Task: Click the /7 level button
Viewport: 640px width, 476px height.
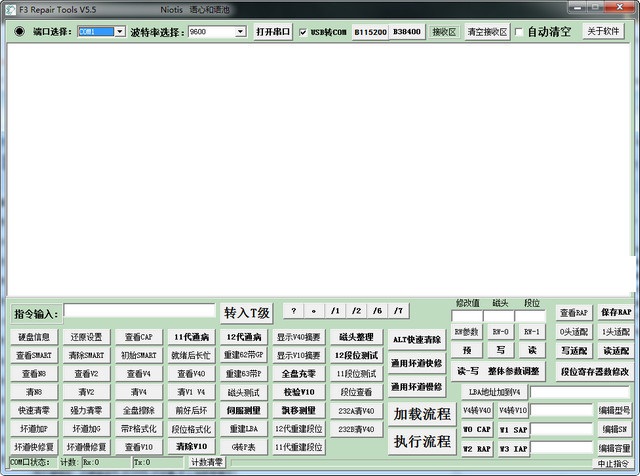Action: coord(398,311)
